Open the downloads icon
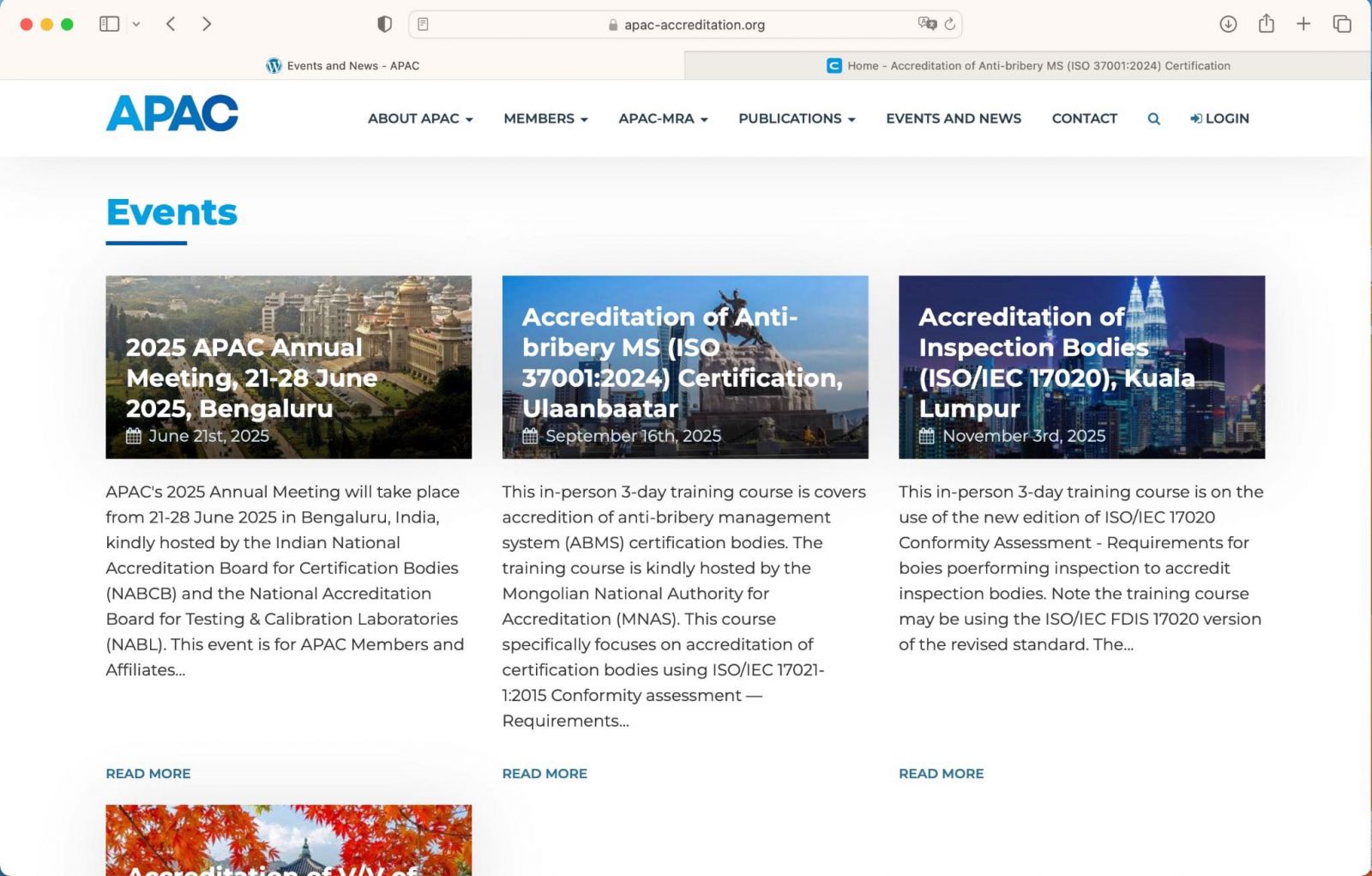The image size is (1372, 876). 1228,24
